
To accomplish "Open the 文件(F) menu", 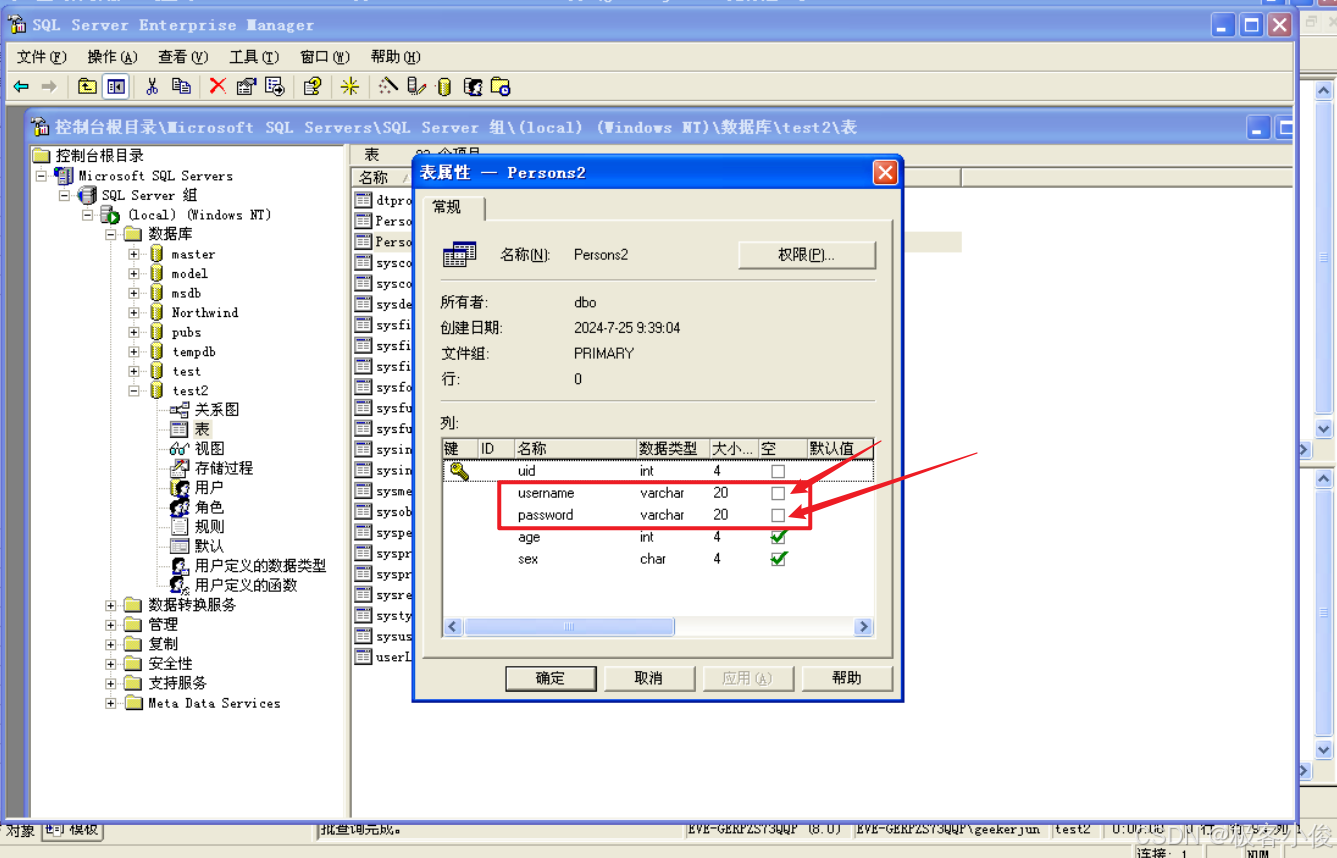I will (42, 57).
